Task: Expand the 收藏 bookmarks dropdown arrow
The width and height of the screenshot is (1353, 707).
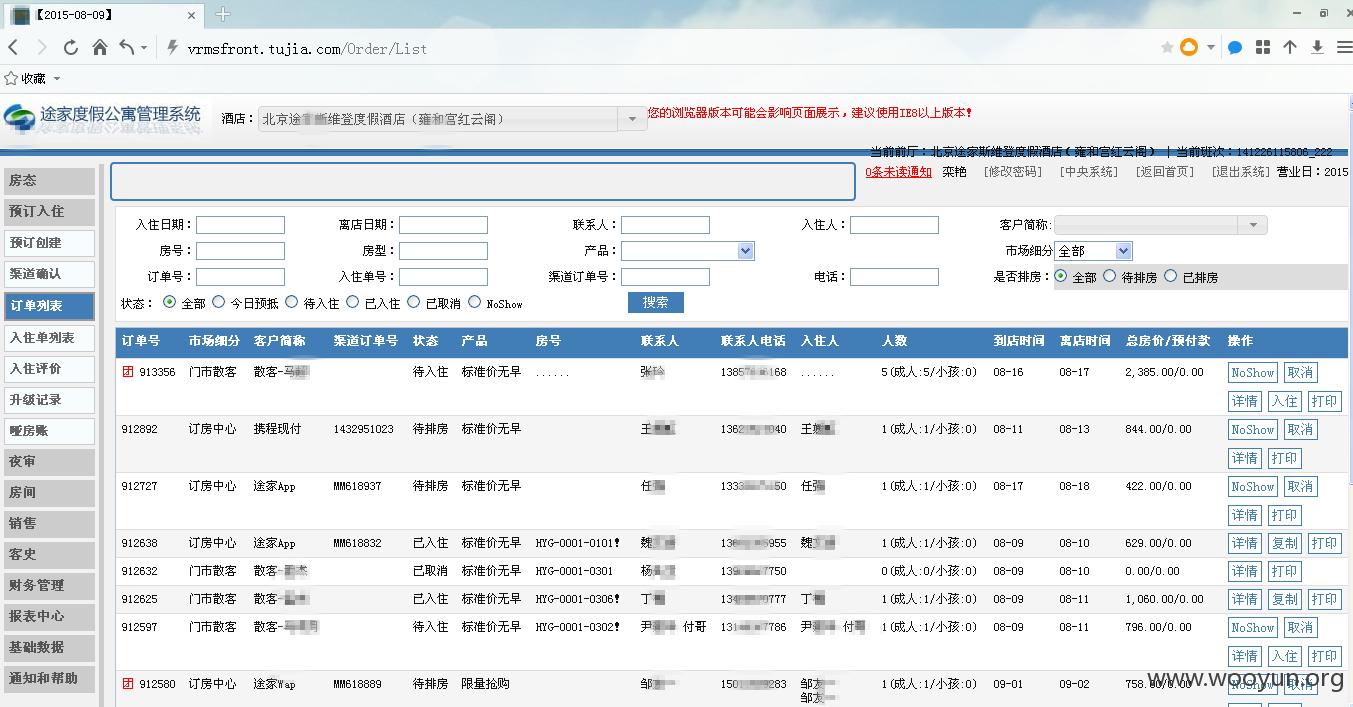Action: tap(57, 79)
